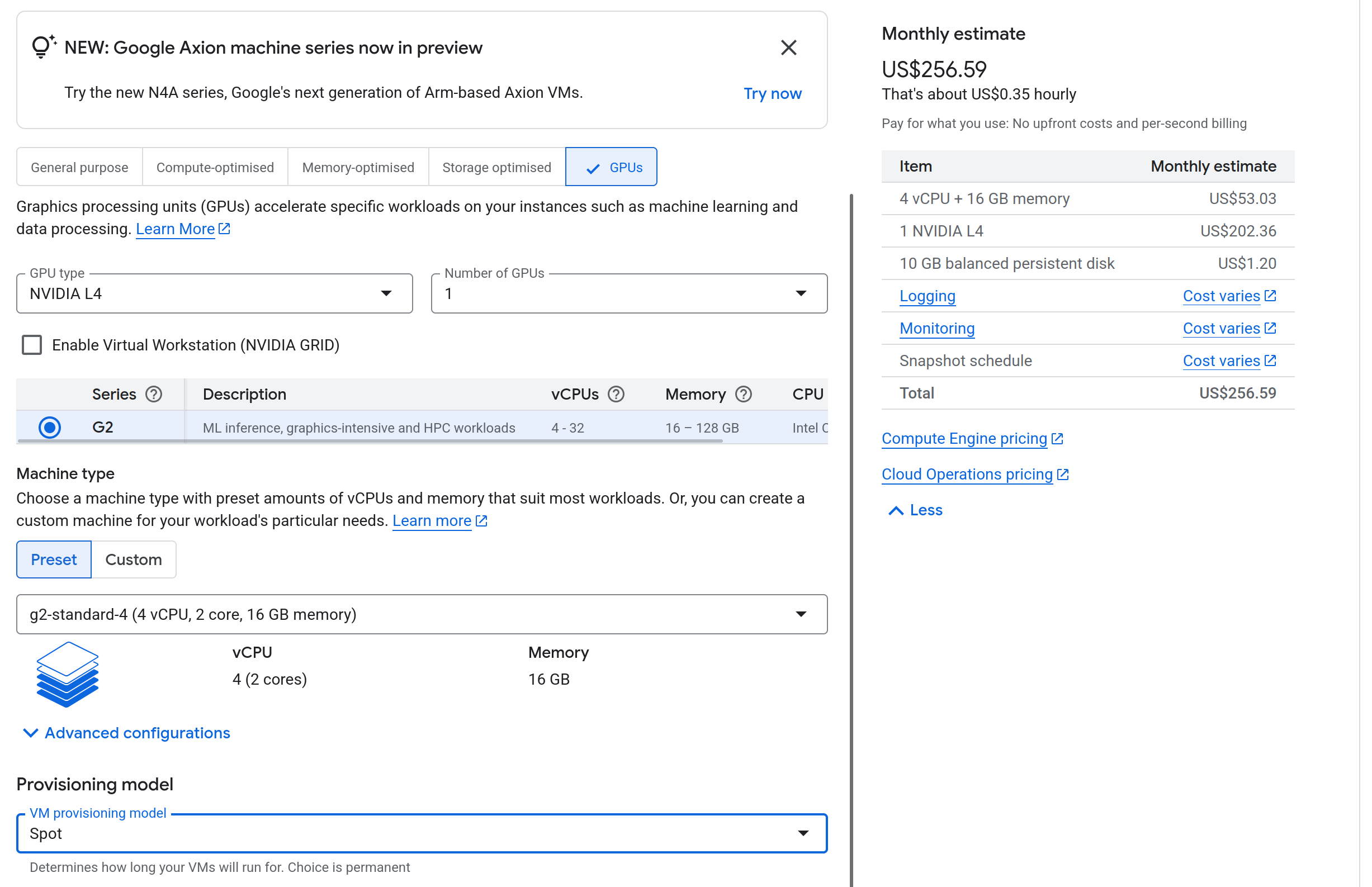Dismiss the Google Axion announcement banner

(x=788, y=48)
